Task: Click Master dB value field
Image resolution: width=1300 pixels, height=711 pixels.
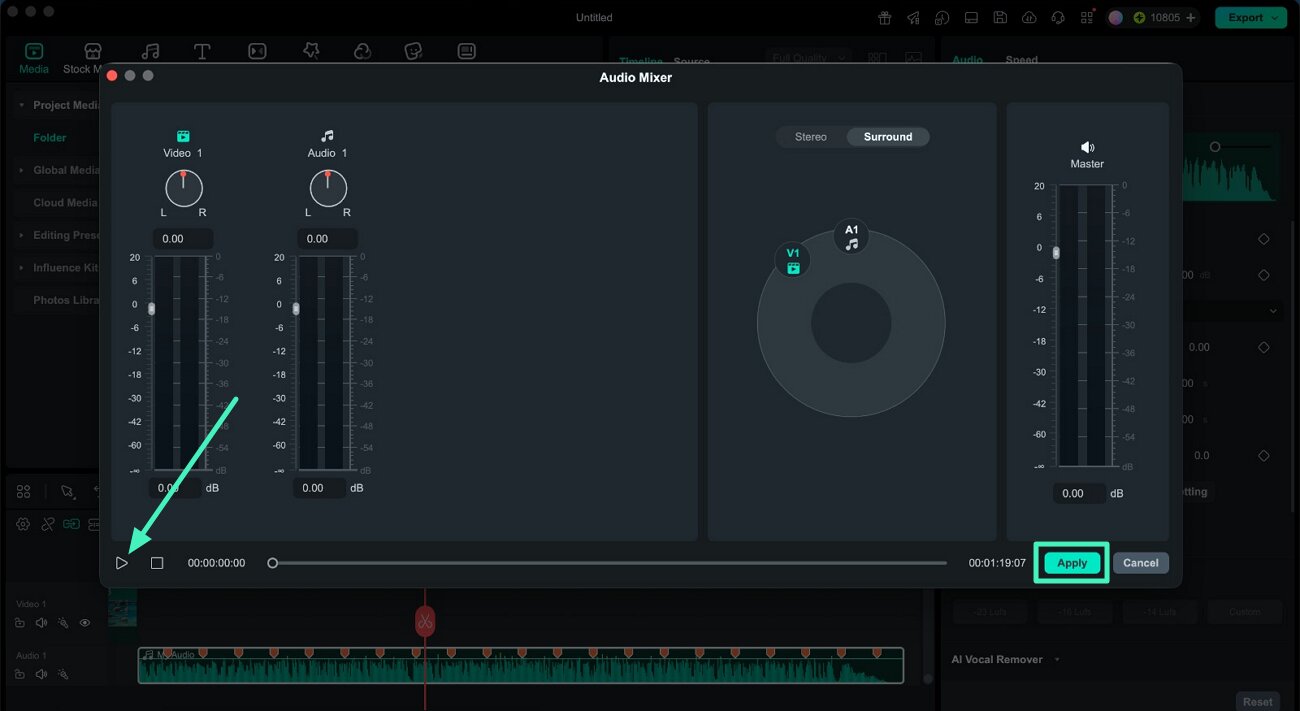Action: point(1080,493)
